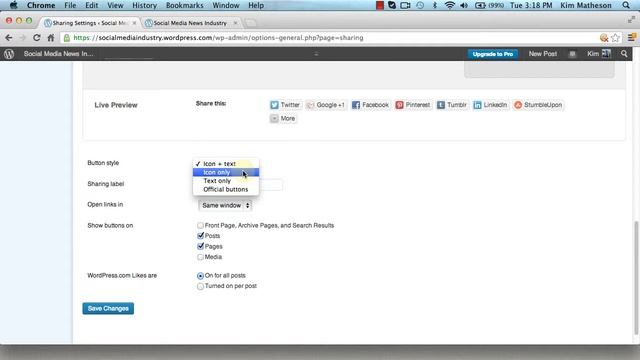This screenshot has height=360, width=640.
Task: Switch to the Sharing Settings tab
Action: click(90, 23)
